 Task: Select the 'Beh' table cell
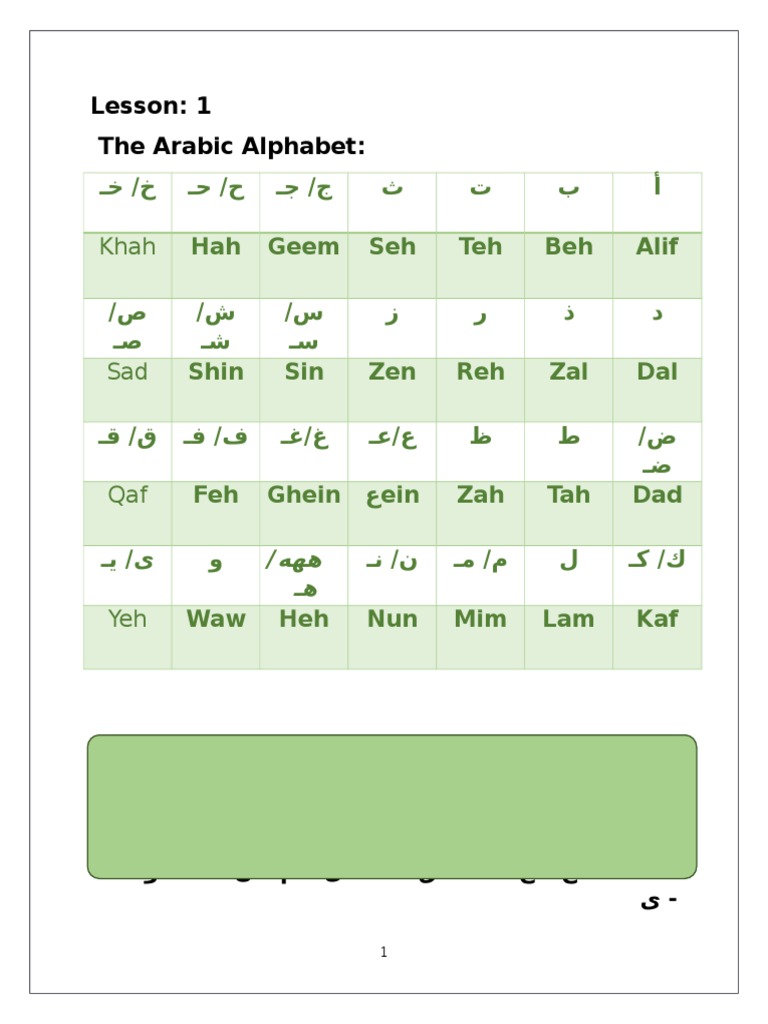[569, 247]
